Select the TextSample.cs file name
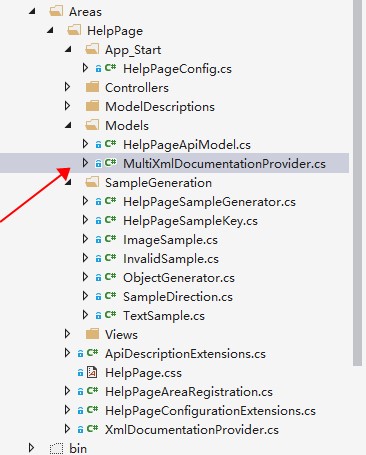Screen dimensions: 366x455 164,316
